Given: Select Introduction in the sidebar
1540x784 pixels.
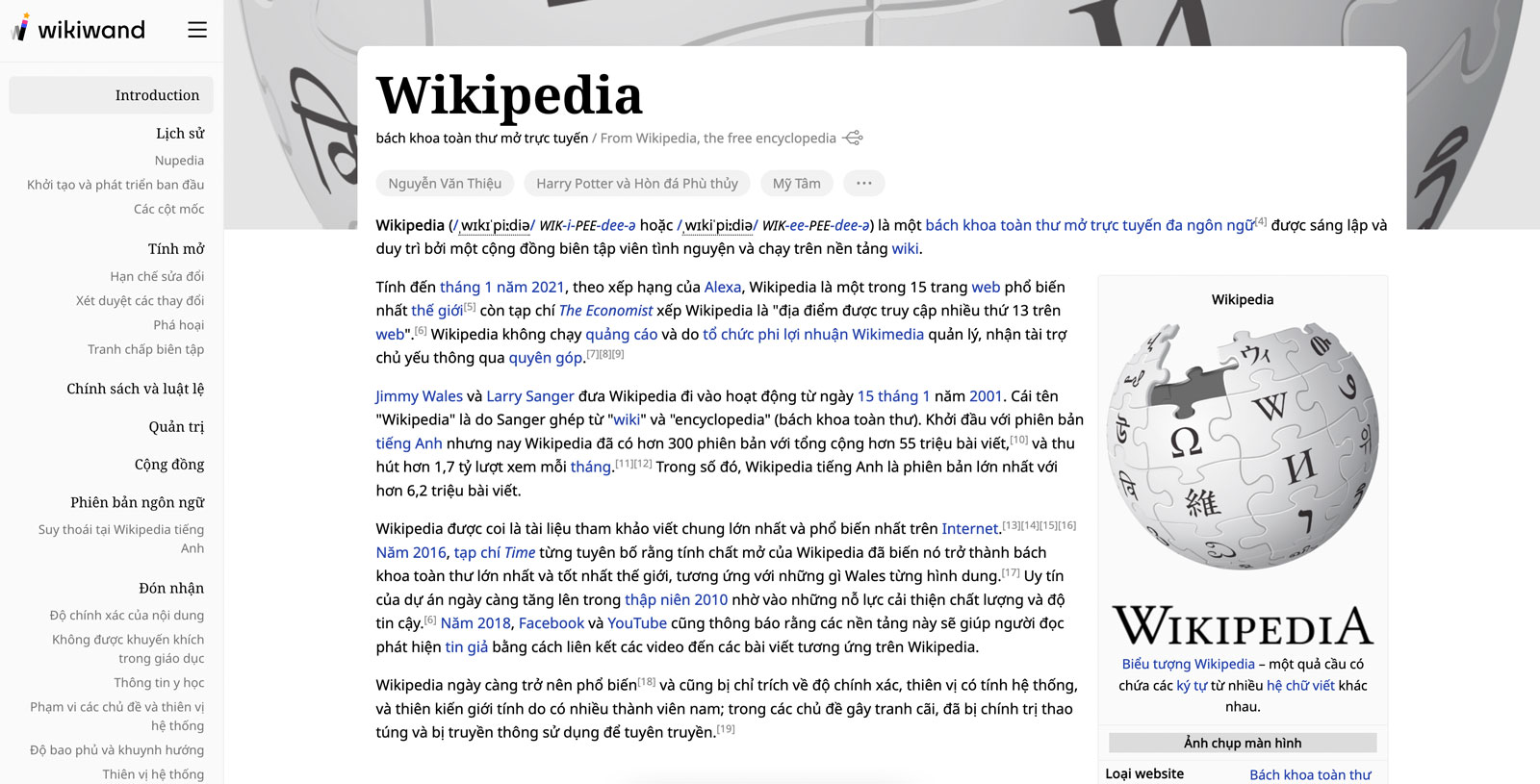Looking at the screenshot, I should 111,95.
